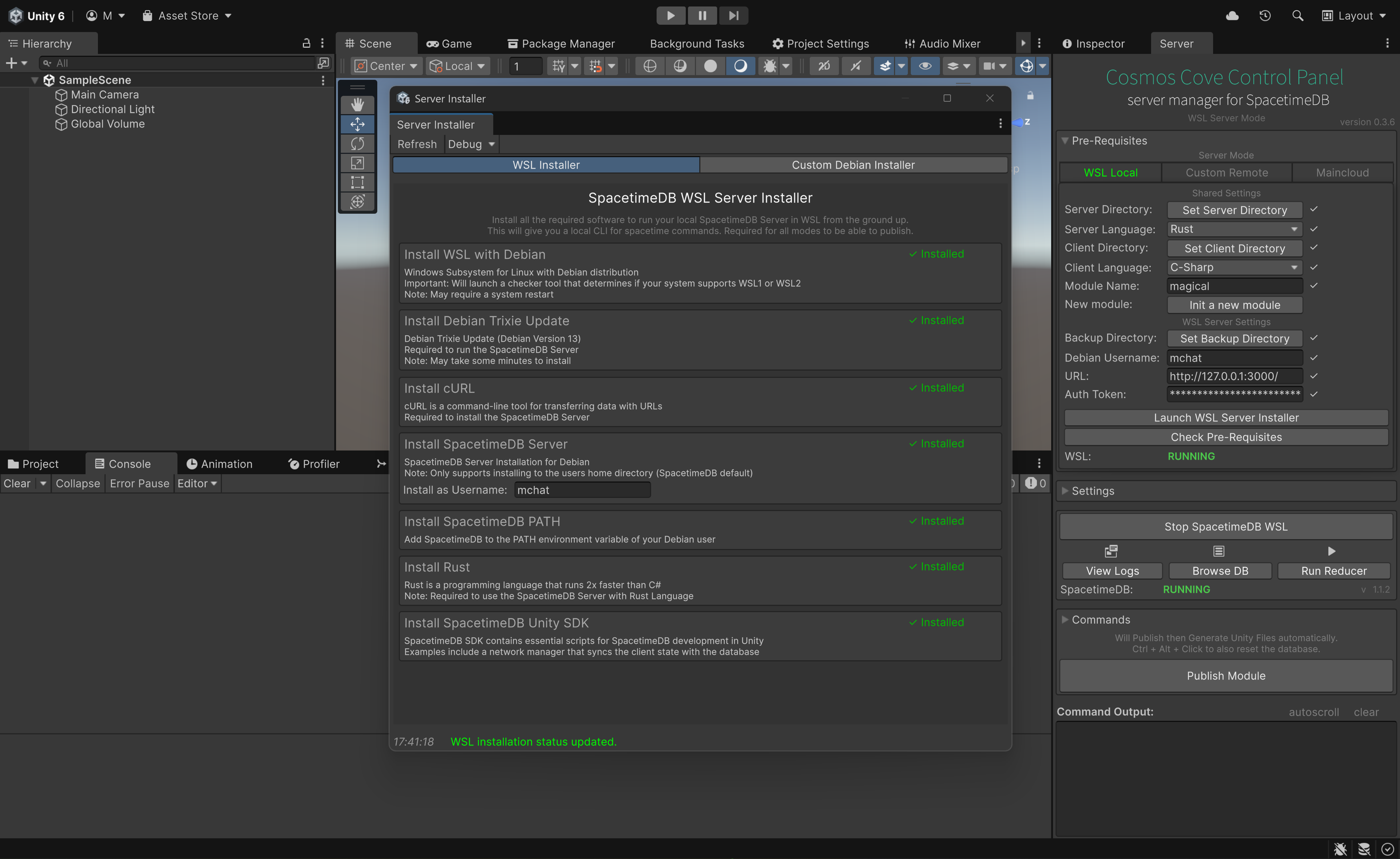1400x859 pixels.
Task: Click the gizmos globe icon
Action: (x=1026, y=66)
